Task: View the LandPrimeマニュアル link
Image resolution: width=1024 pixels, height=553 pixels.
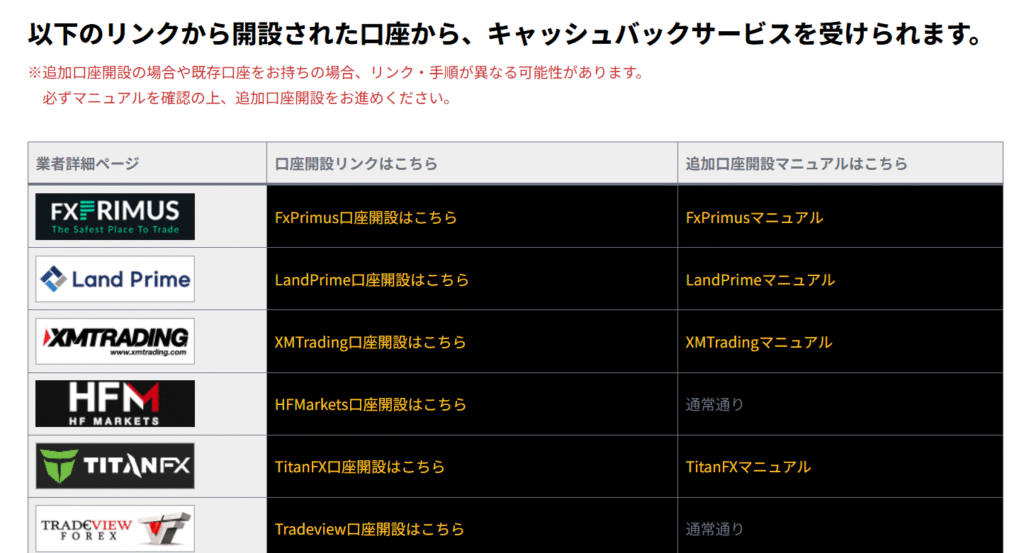Action: (x=760, y=280)
